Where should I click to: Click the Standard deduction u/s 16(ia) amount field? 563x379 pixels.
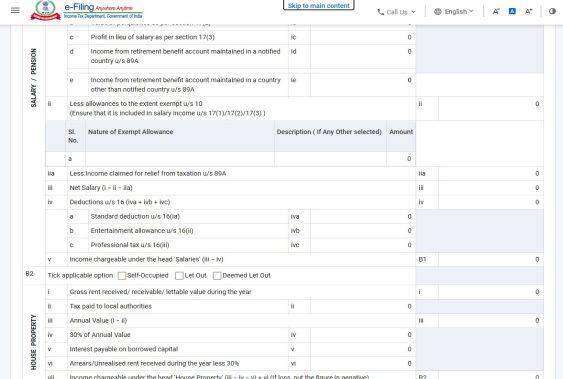click(363, 216)
